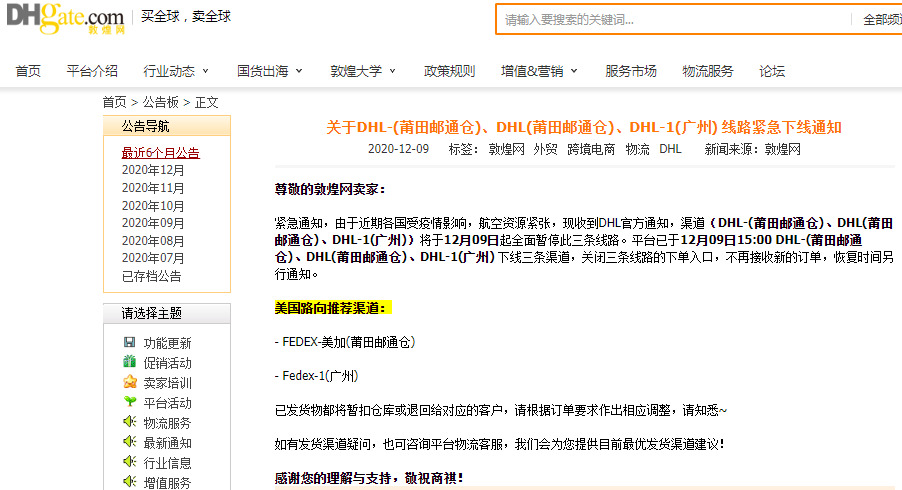Click in the keyword search input field
The width and height of the screenshot is (902, 490).
tap(673, 20)
